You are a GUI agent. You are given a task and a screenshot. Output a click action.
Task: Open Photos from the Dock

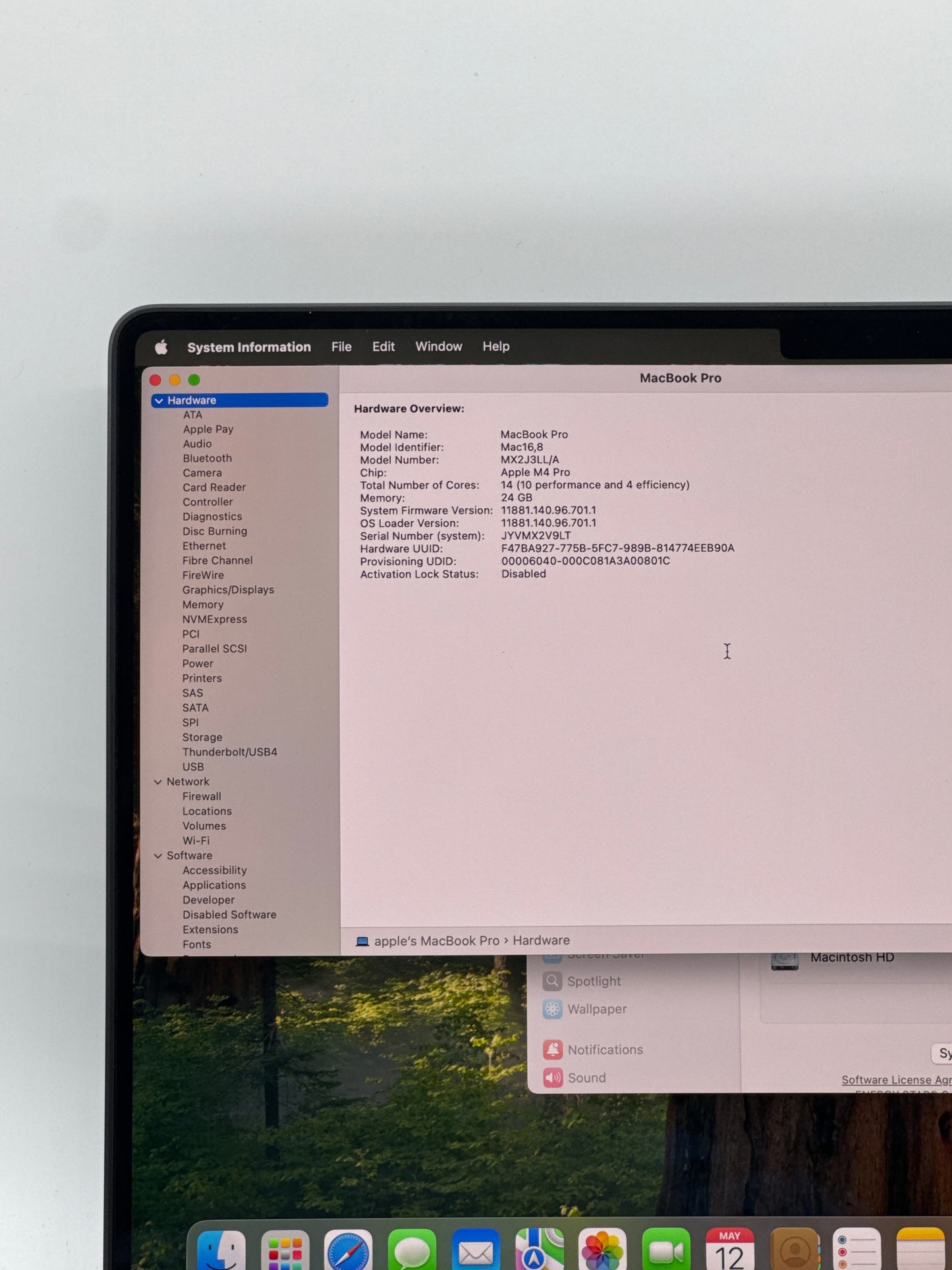(602, 1250)
